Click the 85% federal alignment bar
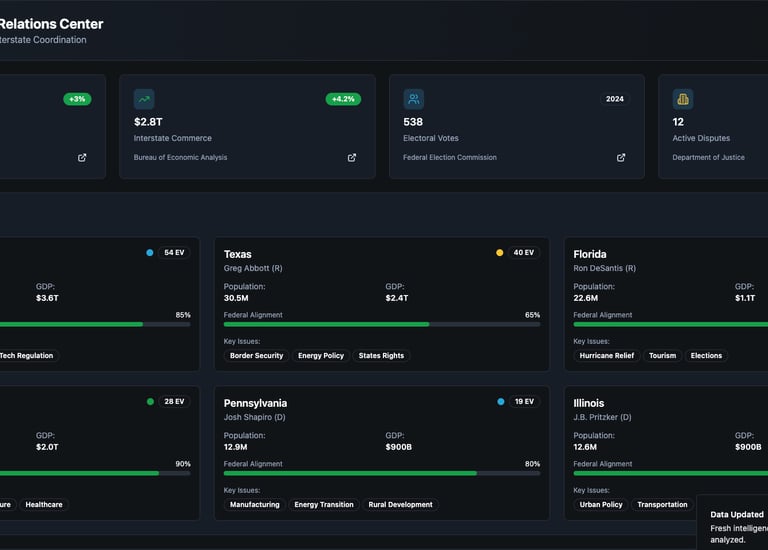Image resolution: width=768 pixels, height=550 pixels. coord(95,324)
